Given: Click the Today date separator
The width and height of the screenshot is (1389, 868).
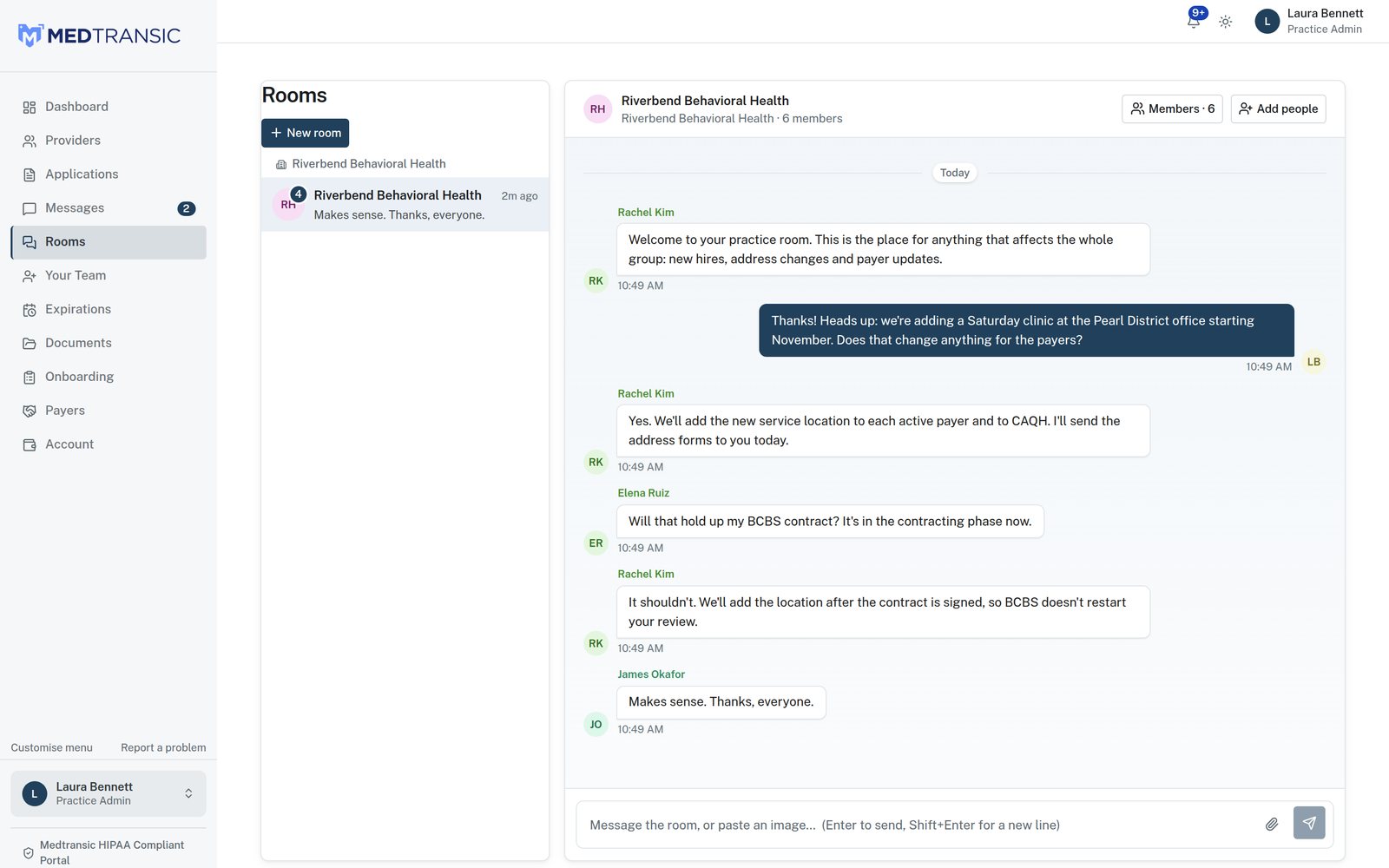Looking at the screenshot, I should (x=955, y=173).
